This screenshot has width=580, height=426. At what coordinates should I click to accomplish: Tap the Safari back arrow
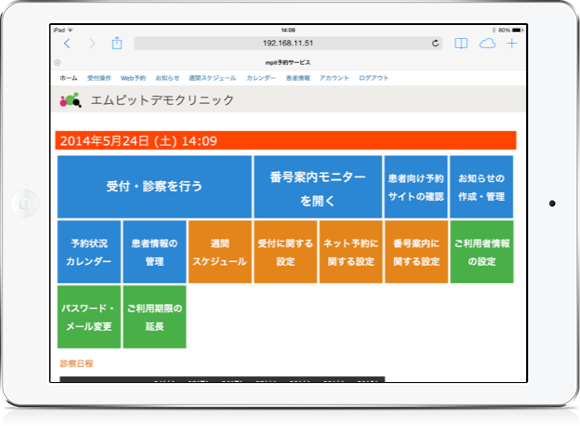67,44
